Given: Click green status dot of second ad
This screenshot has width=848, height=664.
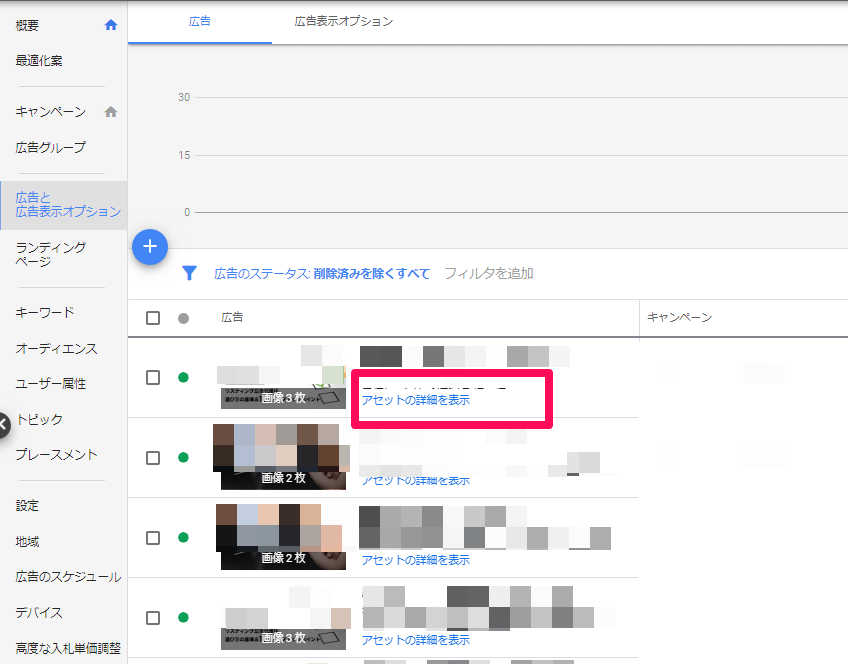Looking at the screenshot, I should click(183, 457).
